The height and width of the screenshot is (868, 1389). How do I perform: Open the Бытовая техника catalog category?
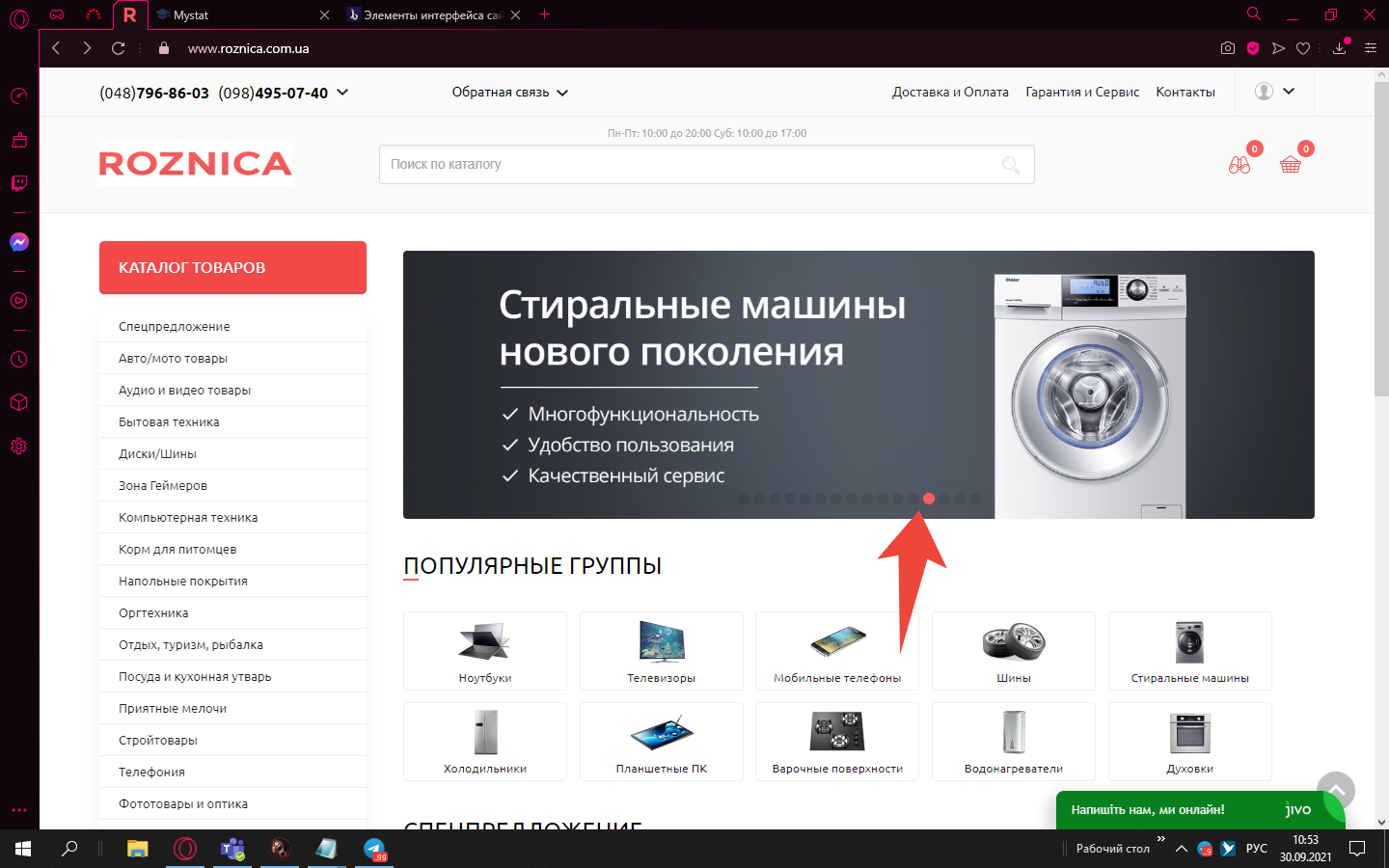point(169,422)
